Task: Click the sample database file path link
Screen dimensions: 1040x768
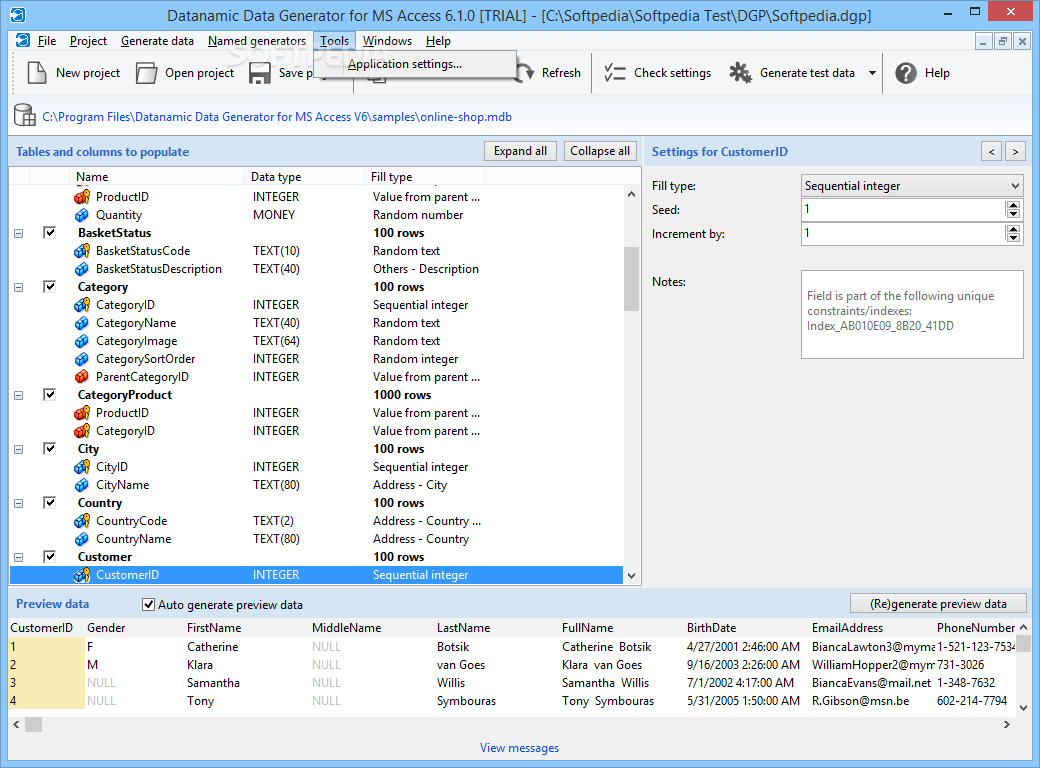Action: [x=277, y=117]
